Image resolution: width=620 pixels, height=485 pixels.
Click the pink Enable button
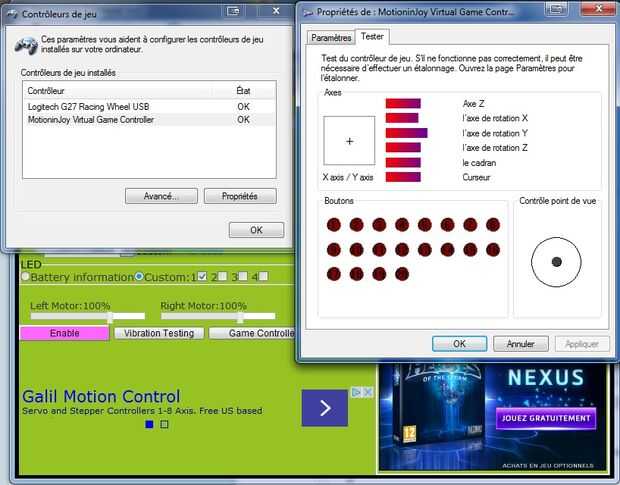pos(64,333)
